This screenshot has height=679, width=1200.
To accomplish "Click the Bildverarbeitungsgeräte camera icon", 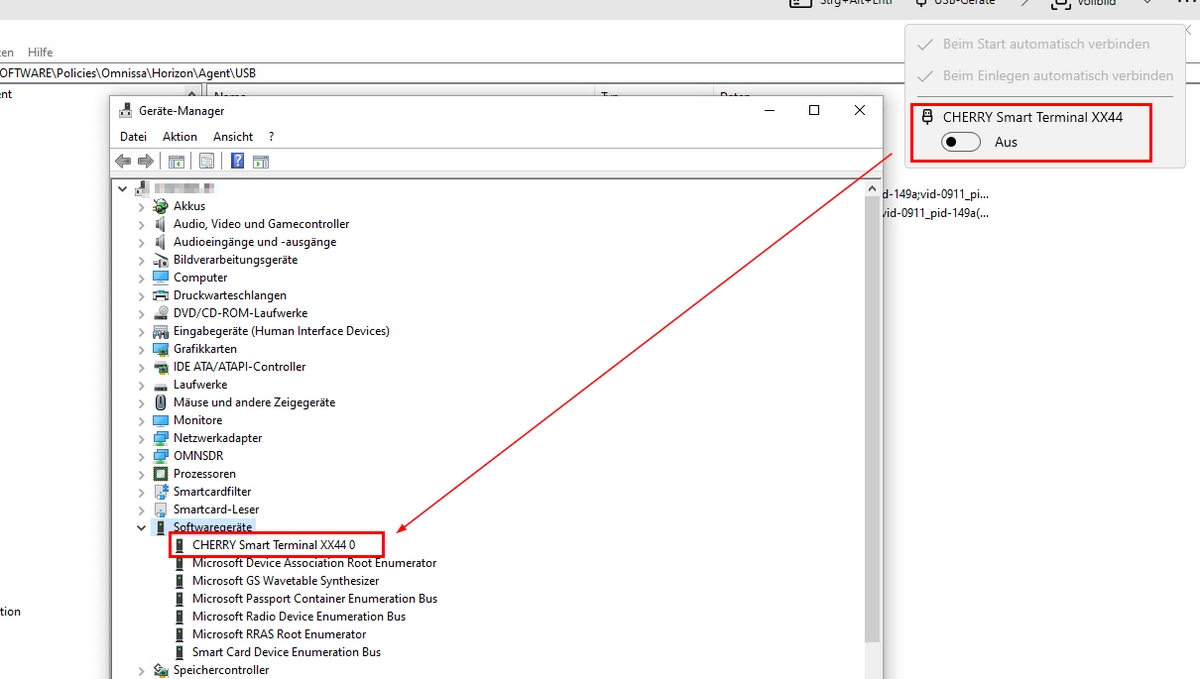I will [x=161, y=260].
